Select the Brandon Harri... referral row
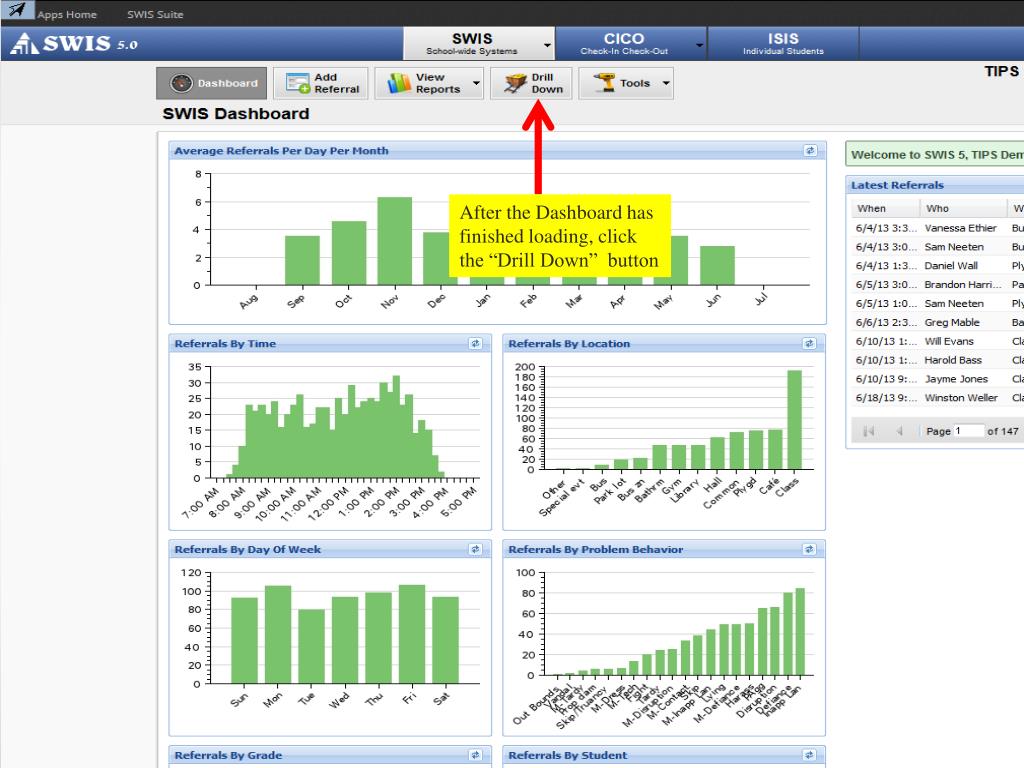This screenshot has width=1024, height=768. pyautogui.click(x=938, y=285)
